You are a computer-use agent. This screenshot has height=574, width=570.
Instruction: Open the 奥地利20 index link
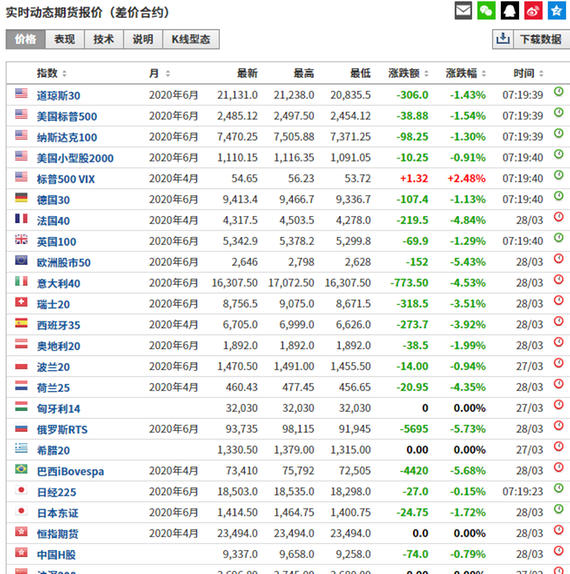(x=59, y=346)
